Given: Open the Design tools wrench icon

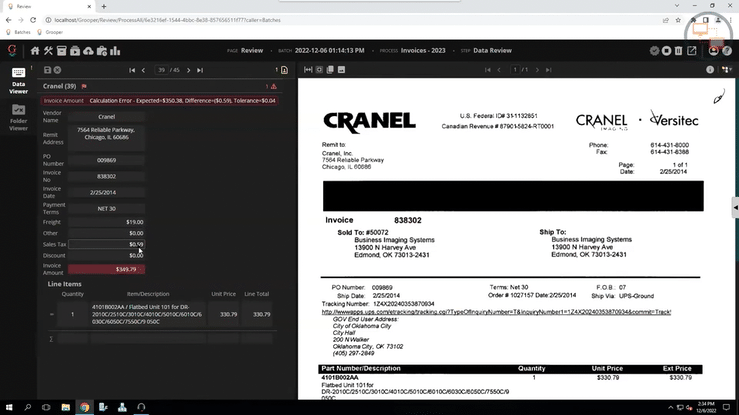Looking at the screenshot, I should [48, 51].
